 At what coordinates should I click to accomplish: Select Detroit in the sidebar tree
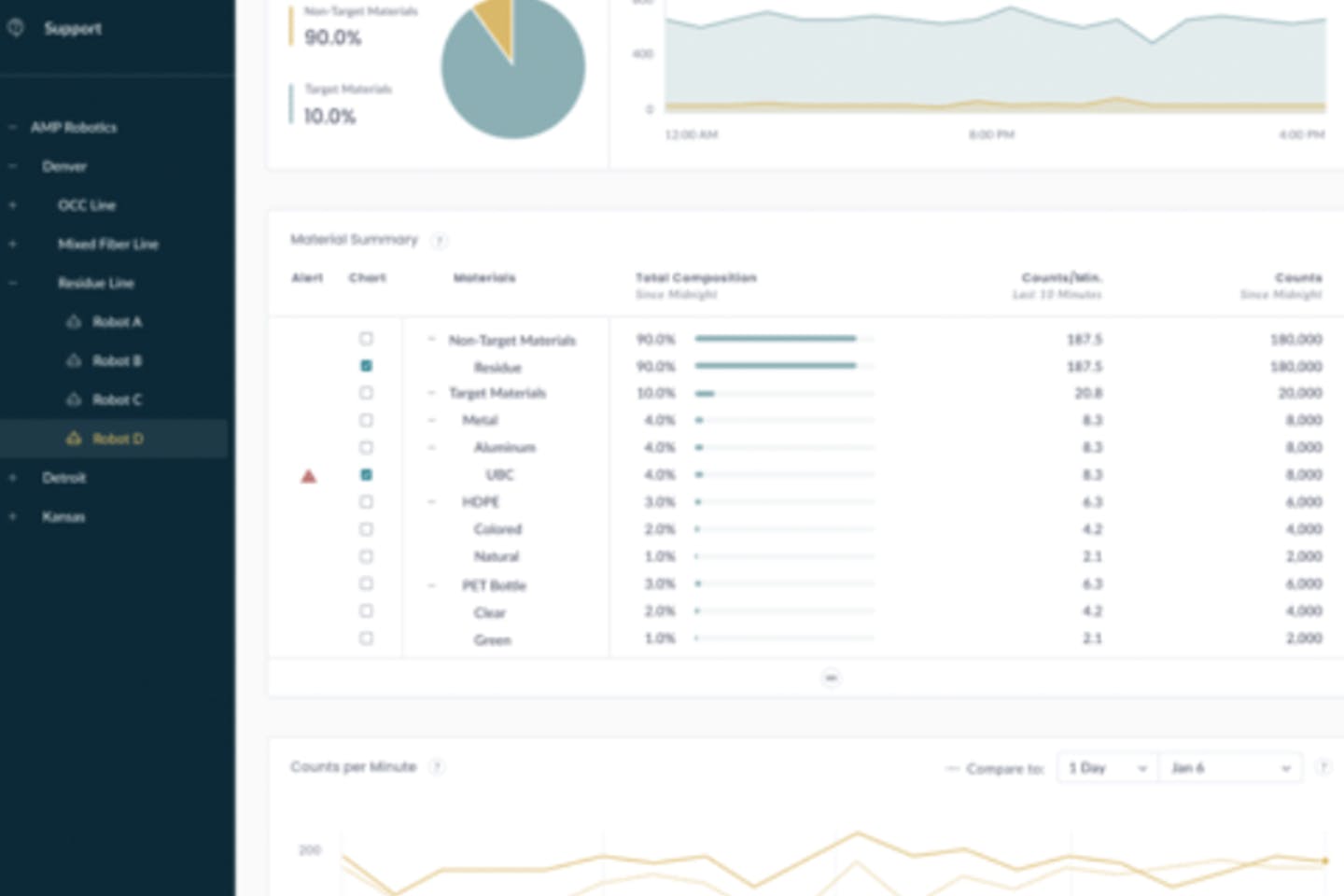coord(64,478)
